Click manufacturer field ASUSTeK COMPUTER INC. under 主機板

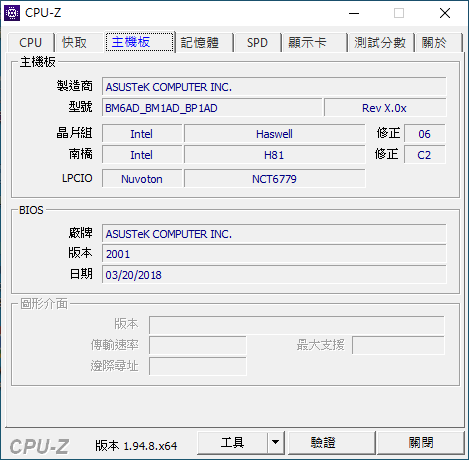coord(274,87)
